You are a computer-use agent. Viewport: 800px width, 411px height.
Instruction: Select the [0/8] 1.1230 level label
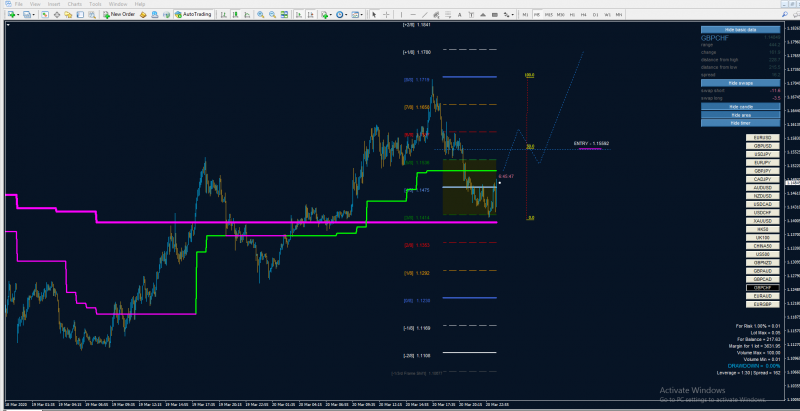(x=417, y=301)
